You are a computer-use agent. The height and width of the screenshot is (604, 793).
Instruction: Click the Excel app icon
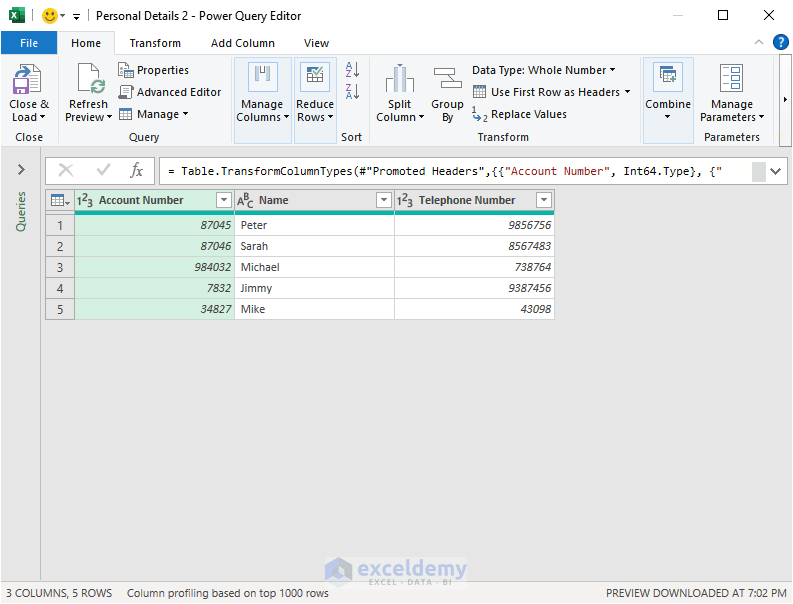coord(17,16)
